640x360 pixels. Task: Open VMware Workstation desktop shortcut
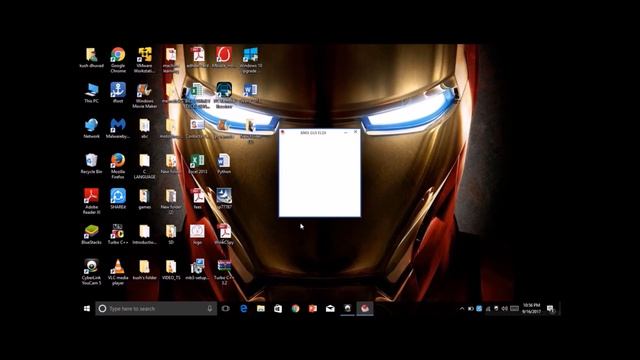pyautogui.click(x=144, y=60)
